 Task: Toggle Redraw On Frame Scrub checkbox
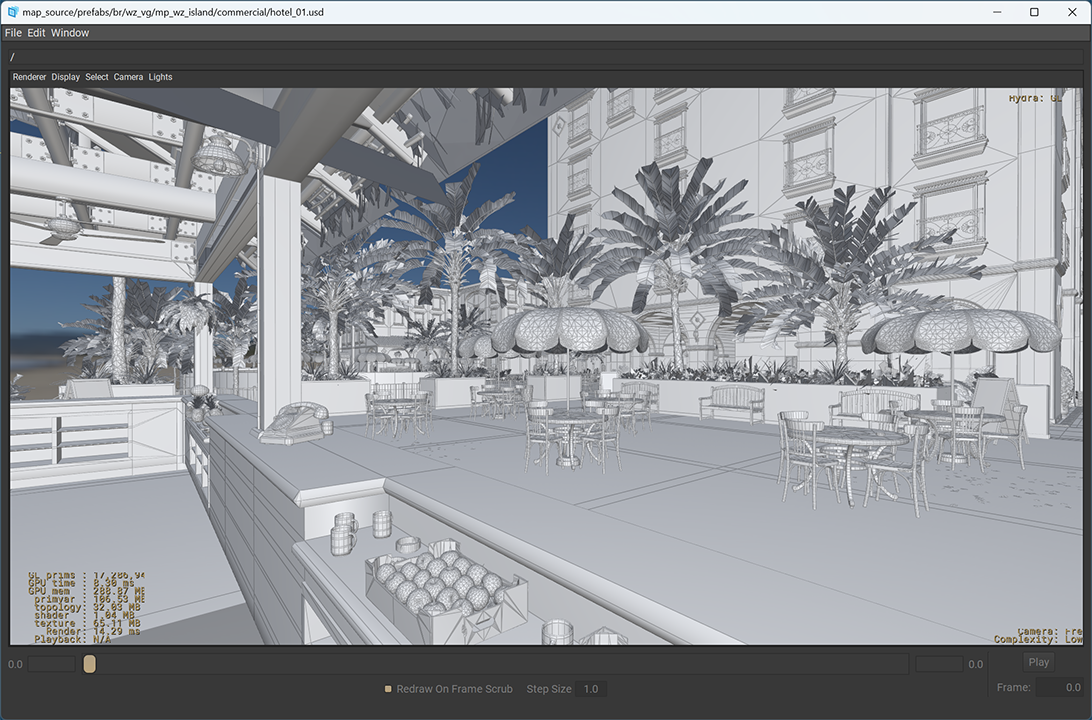pos(388,689)
